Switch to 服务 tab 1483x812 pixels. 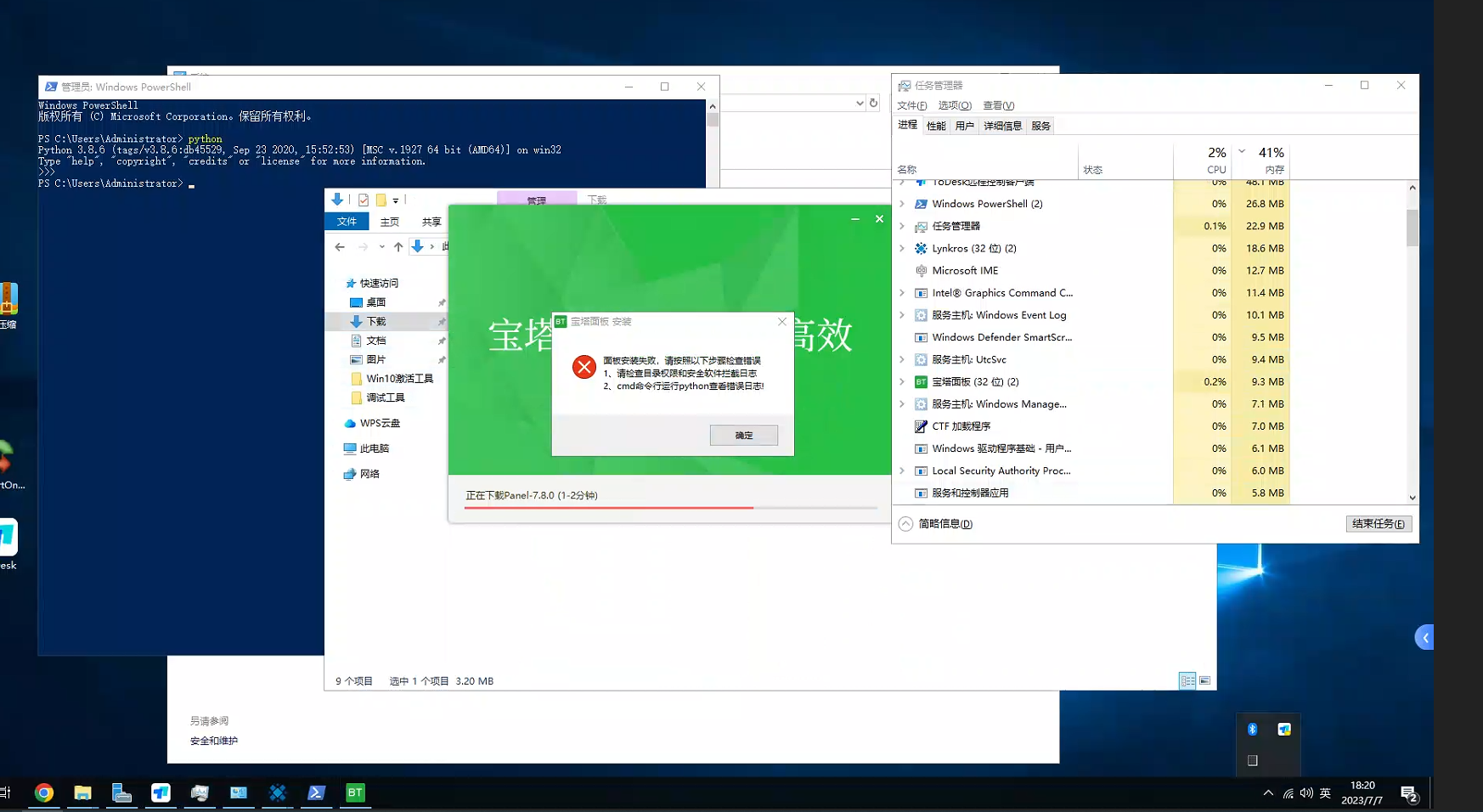pos(1040,126)
